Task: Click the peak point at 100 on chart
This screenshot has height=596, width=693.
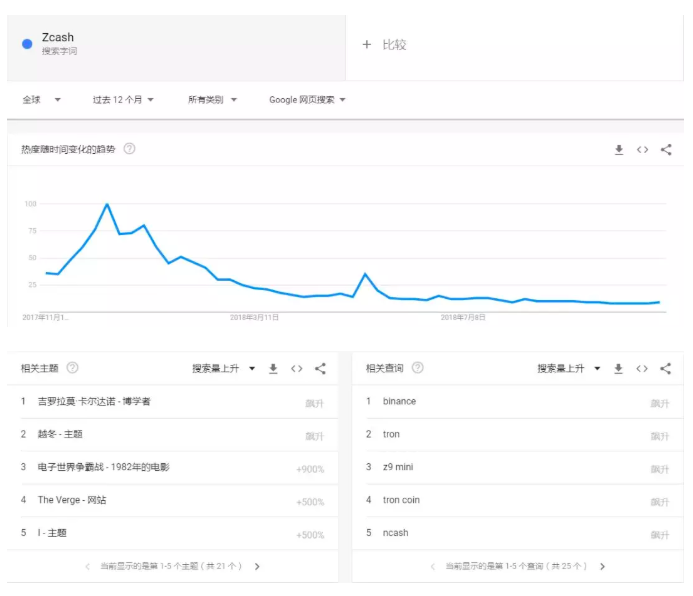Action: tap(107, 204)
